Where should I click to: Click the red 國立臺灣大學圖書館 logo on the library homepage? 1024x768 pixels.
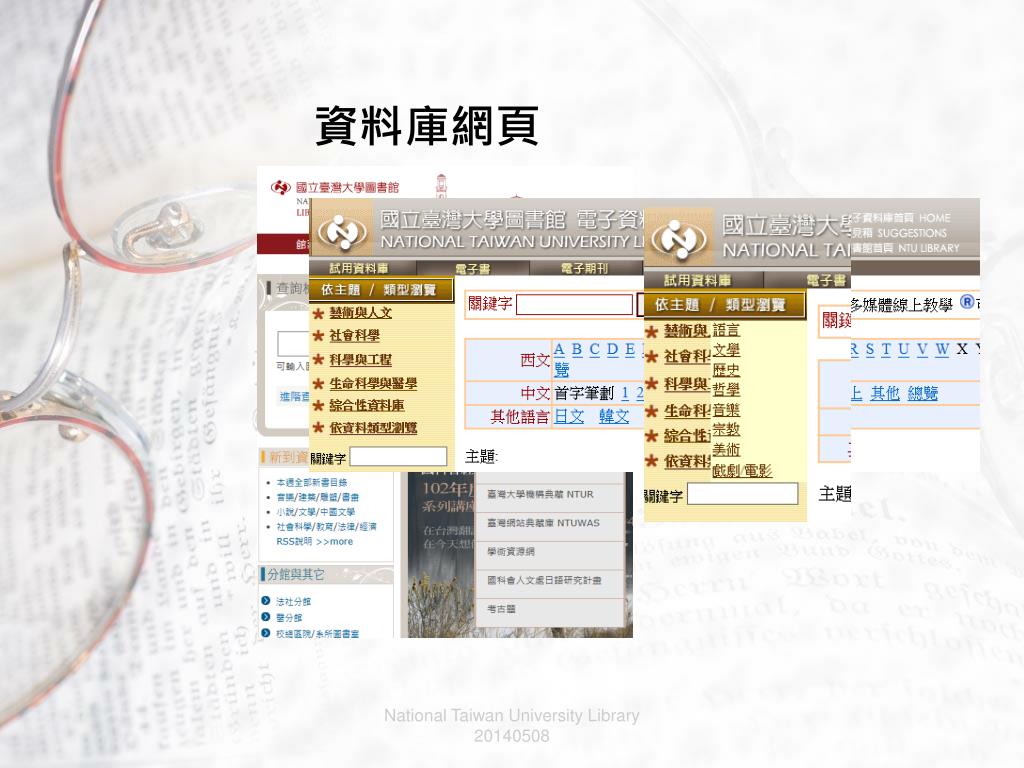281,188
